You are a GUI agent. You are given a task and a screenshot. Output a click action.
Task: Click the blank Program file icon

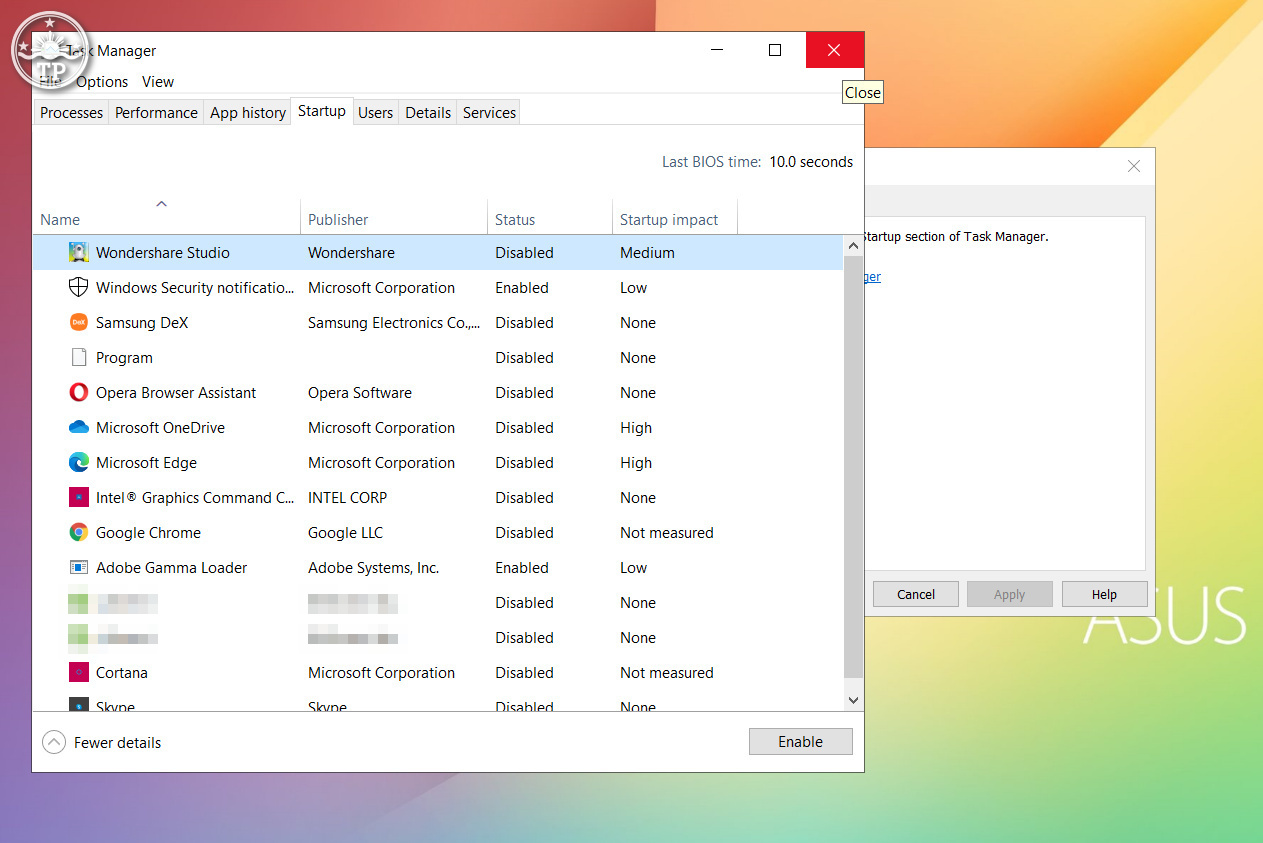pyautogui.click(x=79, y=357)
